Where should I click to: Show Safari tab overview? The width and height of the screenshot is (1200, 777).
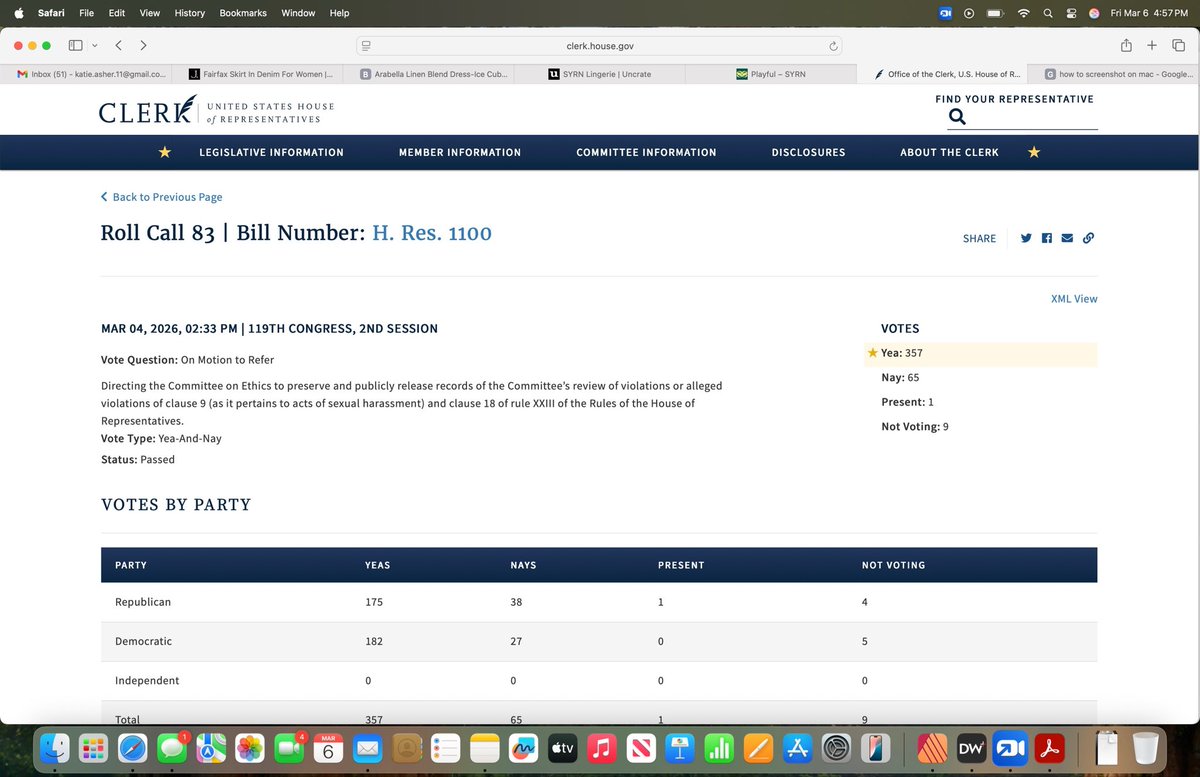1177,45
